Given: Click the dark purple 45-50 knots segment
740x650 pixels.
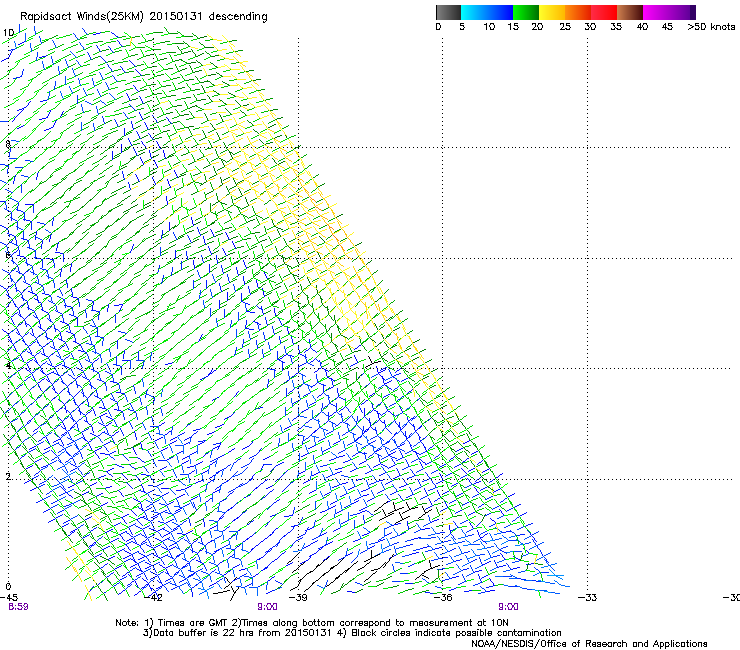Looking at the screenshot, I should (x=682, y=12).
